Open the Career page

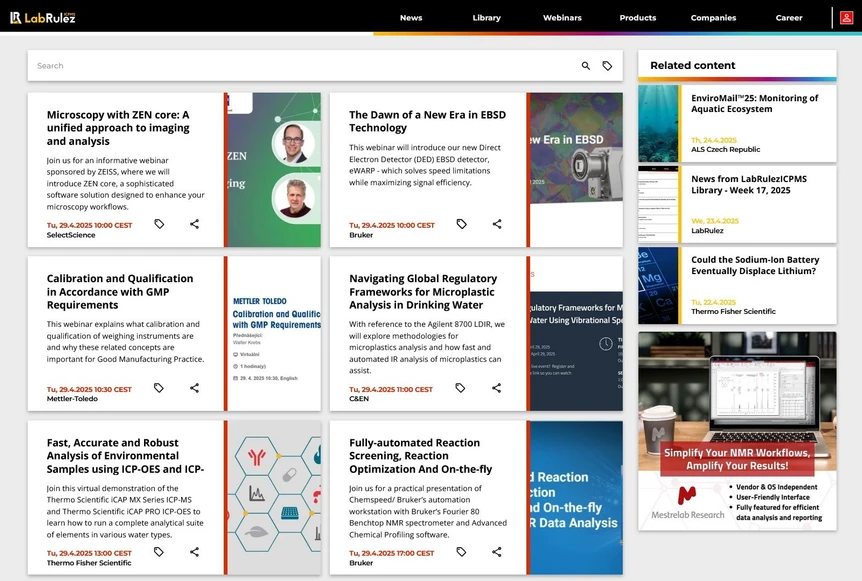pos(789,18)
